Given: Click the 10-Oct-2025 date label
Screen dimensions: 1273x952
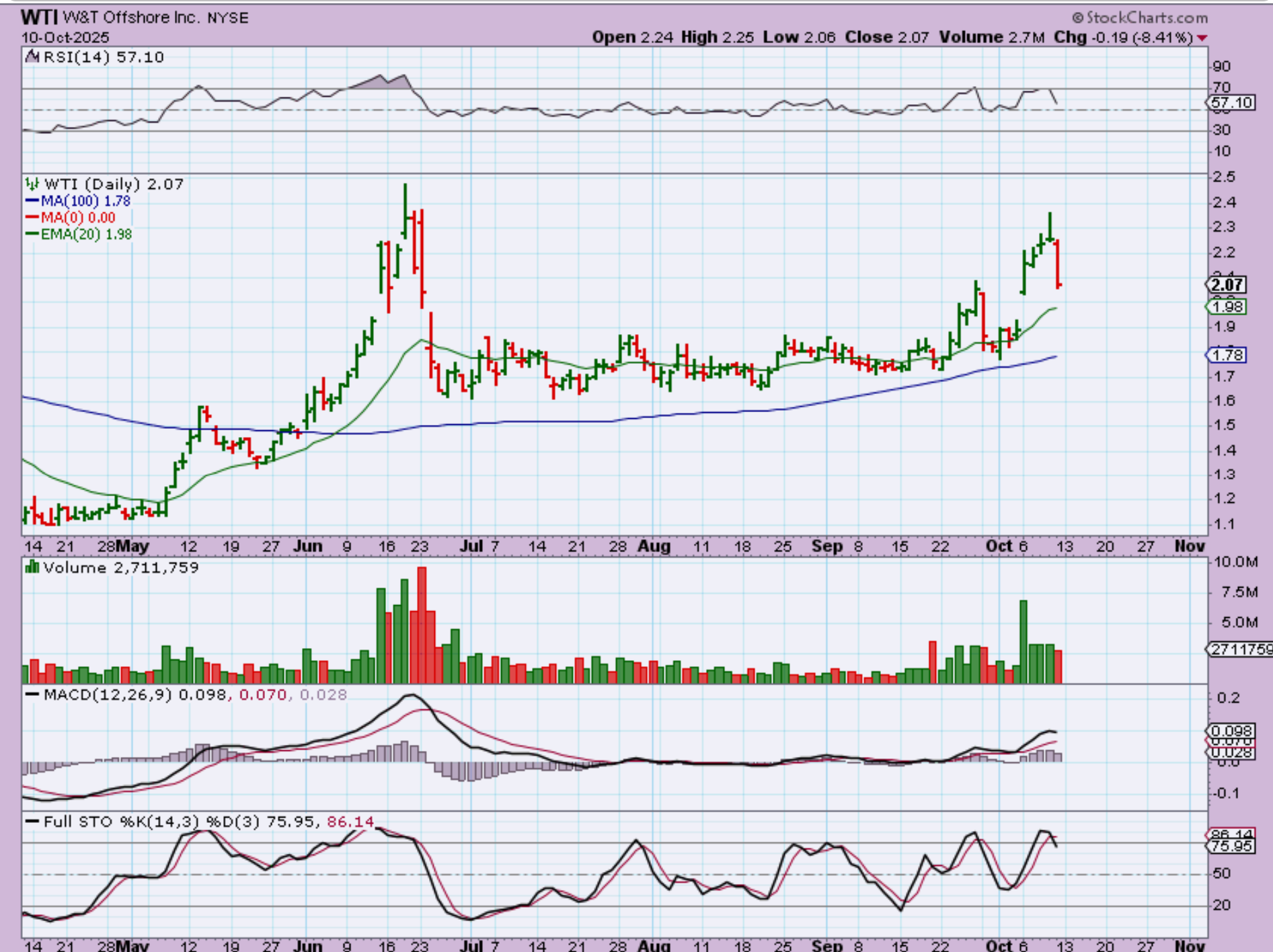Looking at the screenshot, I should point(65,38).
